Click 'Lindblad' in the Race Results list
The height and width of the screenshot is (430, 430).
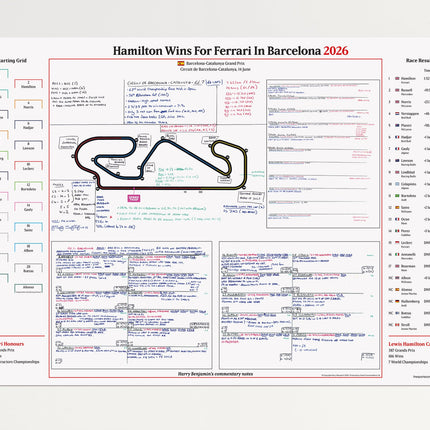pos(408,172)
